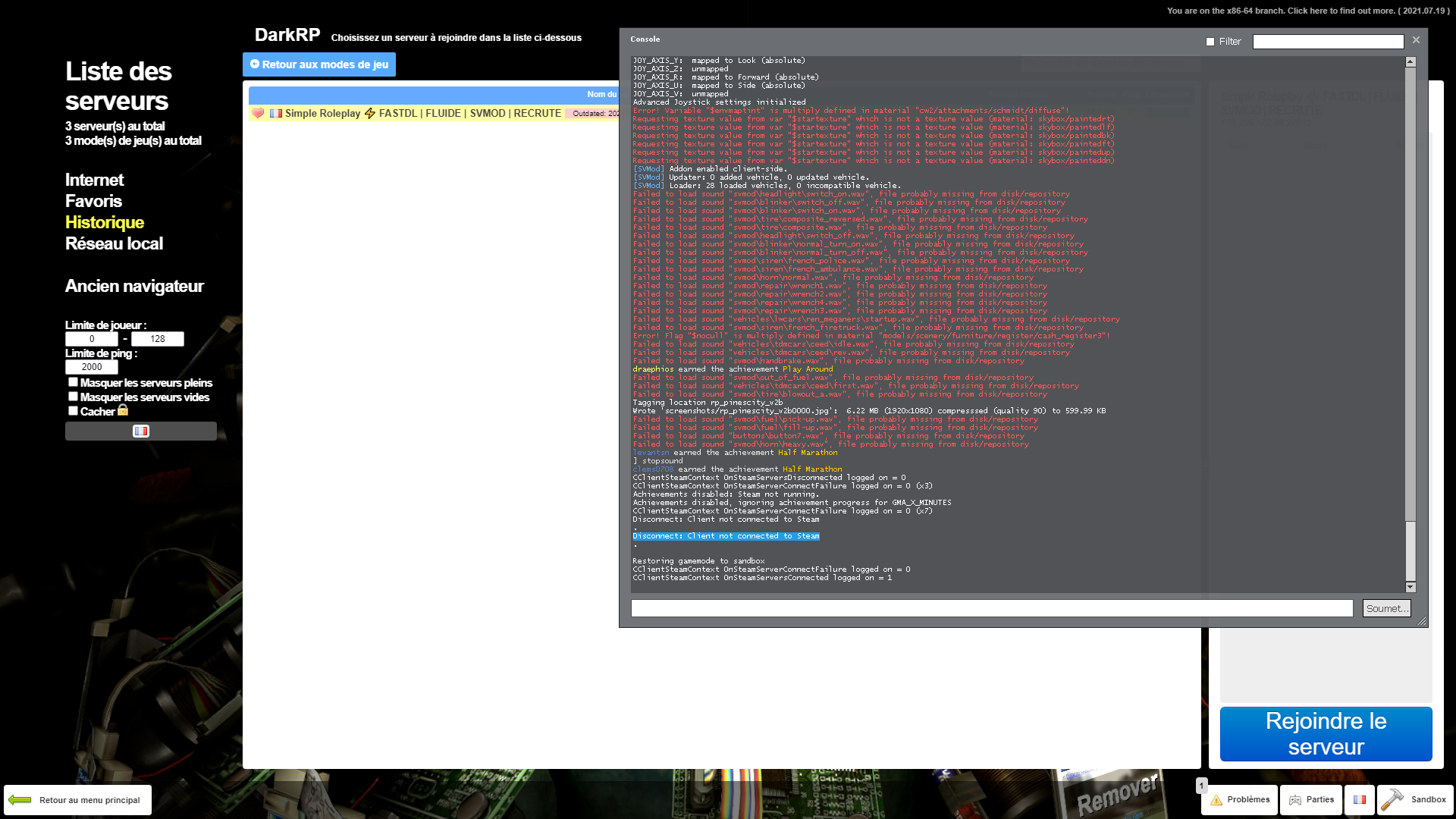The height and width of the screenshot is (819, 1456).
Task: Click the heart favorite icon on server row
Action: 258,113
